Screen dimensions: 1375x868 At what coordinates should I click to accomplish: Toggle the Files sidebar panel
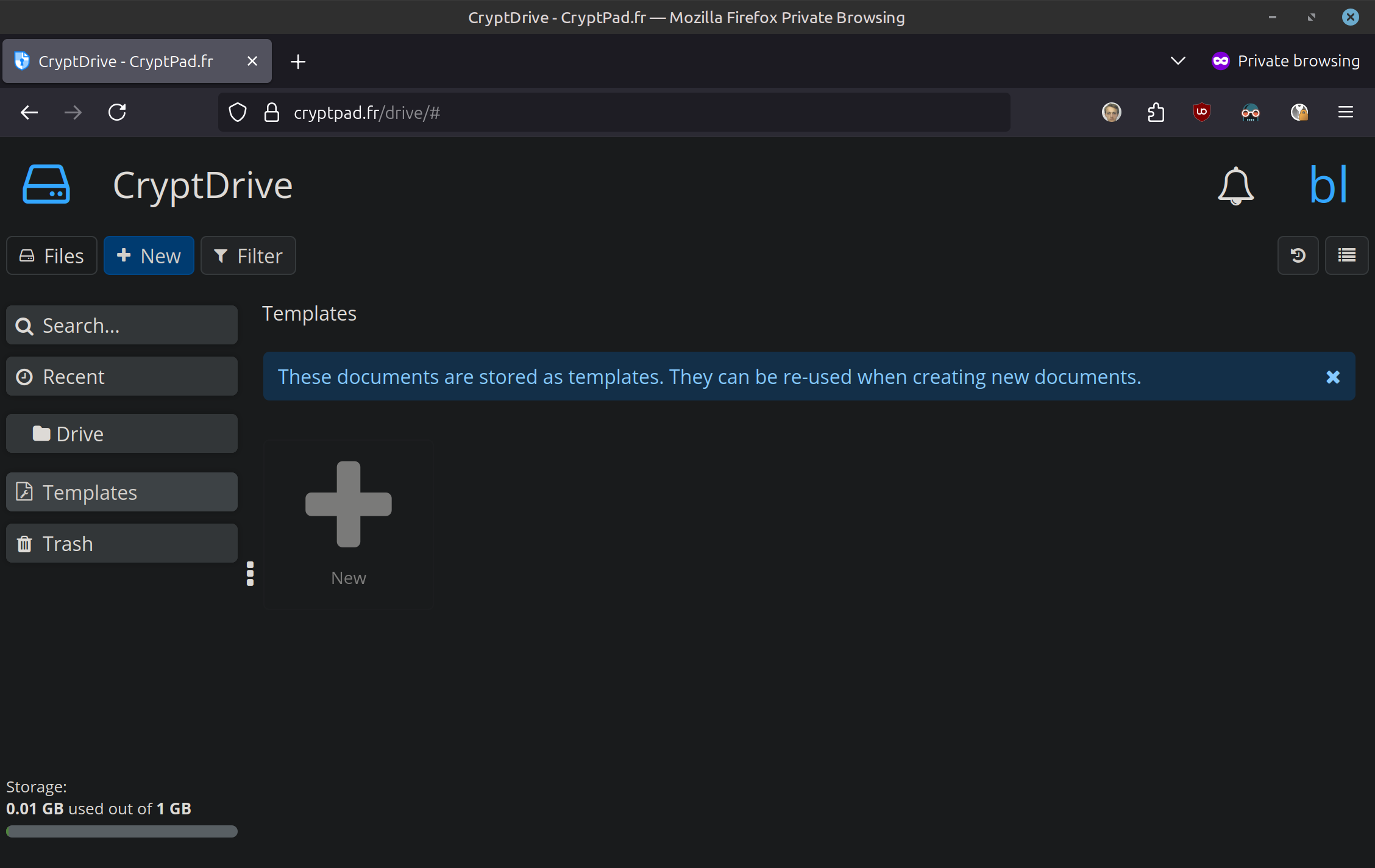(52, 255)
